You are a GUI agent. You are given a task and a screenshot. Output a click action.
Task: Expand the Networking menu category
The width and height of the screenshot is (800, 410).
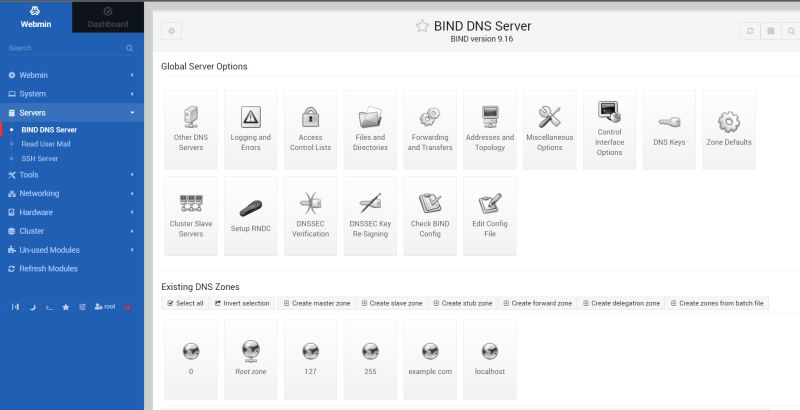(72, 194)
